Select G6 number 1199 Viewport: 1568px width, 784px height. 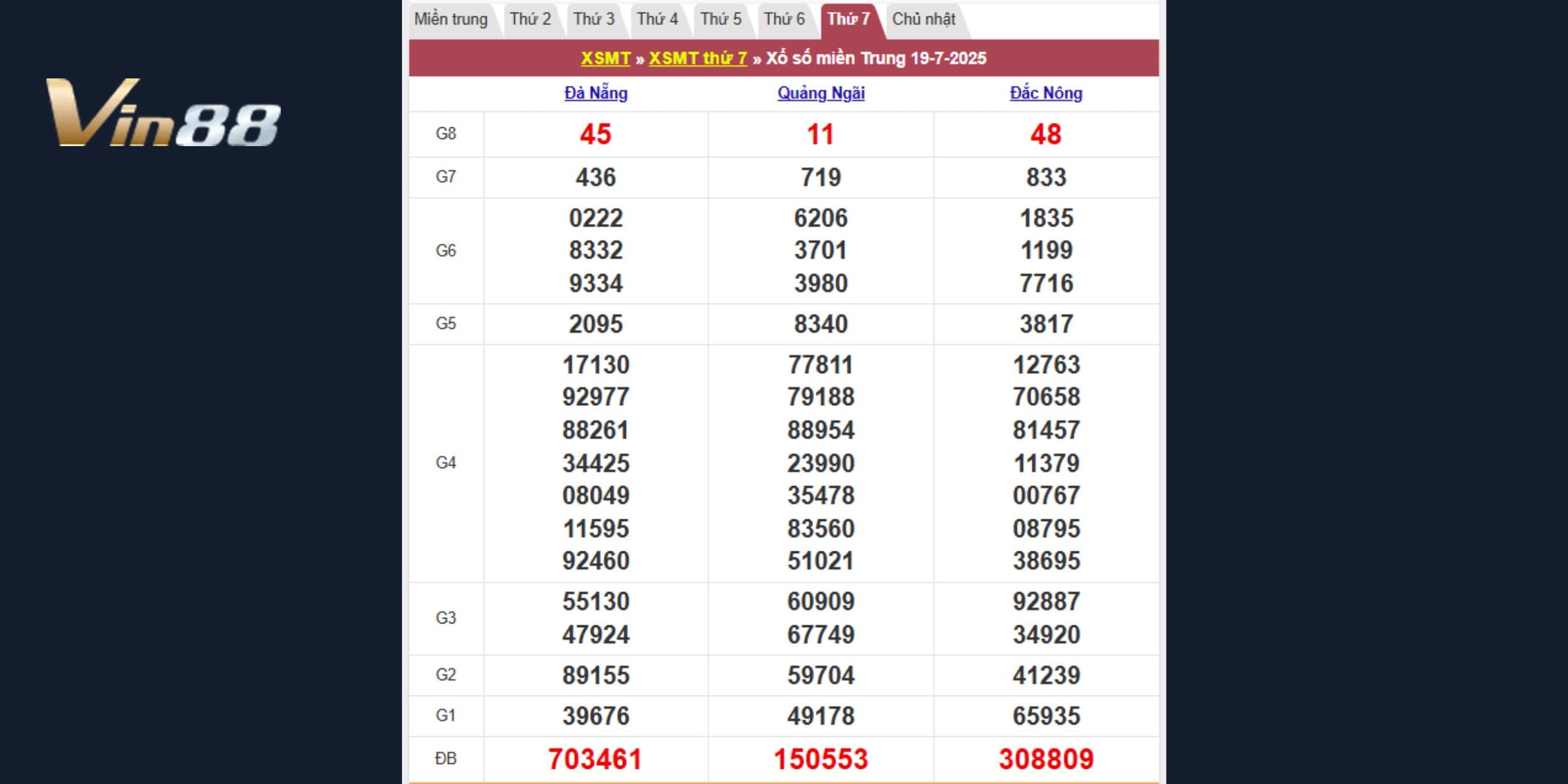coord(1046,250)
